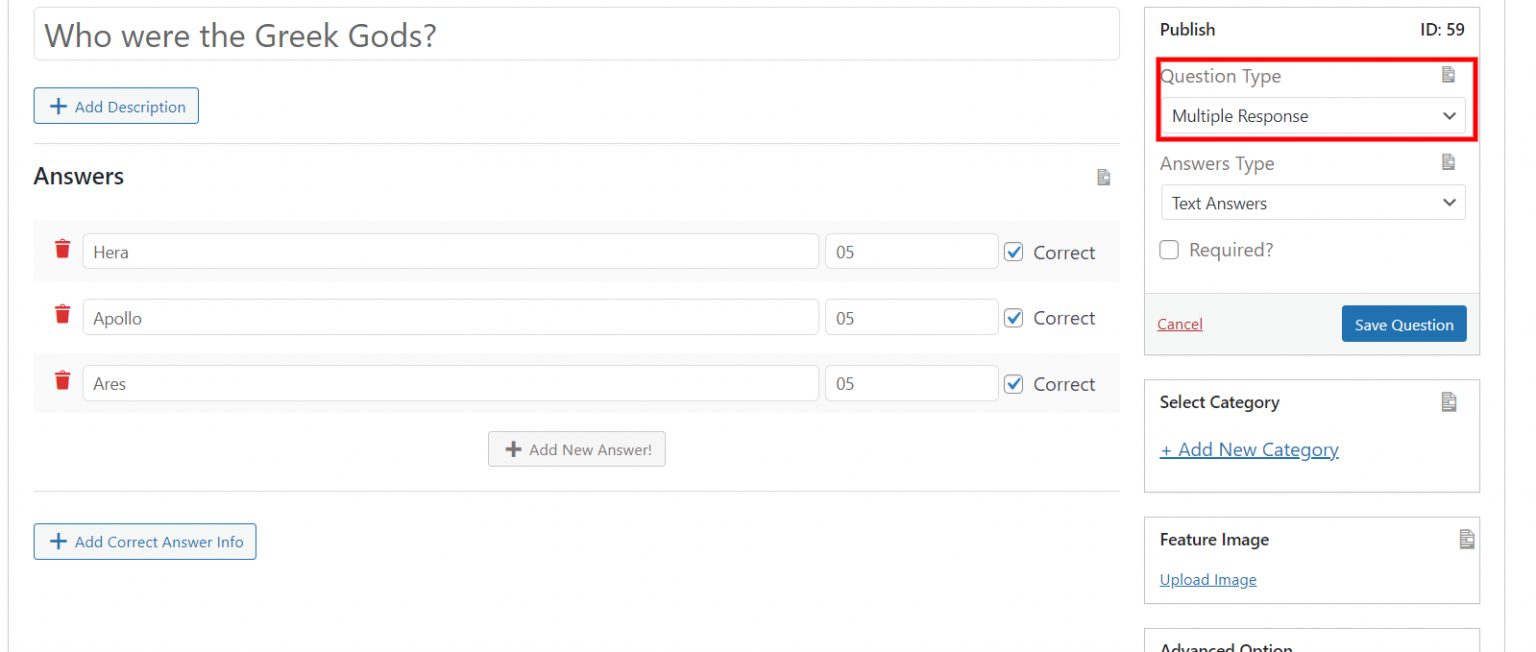Click the Cancel link
The image size is (1536, 652).
pyautogui.click(x=1179, y=324)
